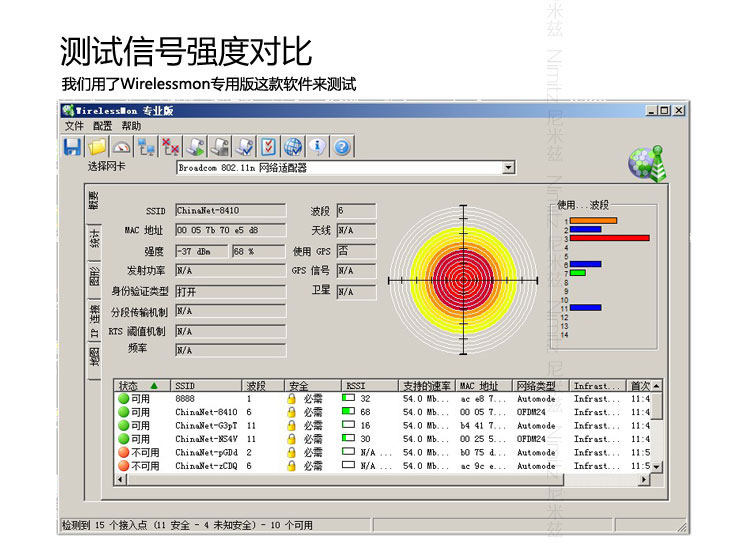This screenshot has height=550, width=750.
Task: Click the green channel 7 usage bar
Action: click(x=577, y=273)
